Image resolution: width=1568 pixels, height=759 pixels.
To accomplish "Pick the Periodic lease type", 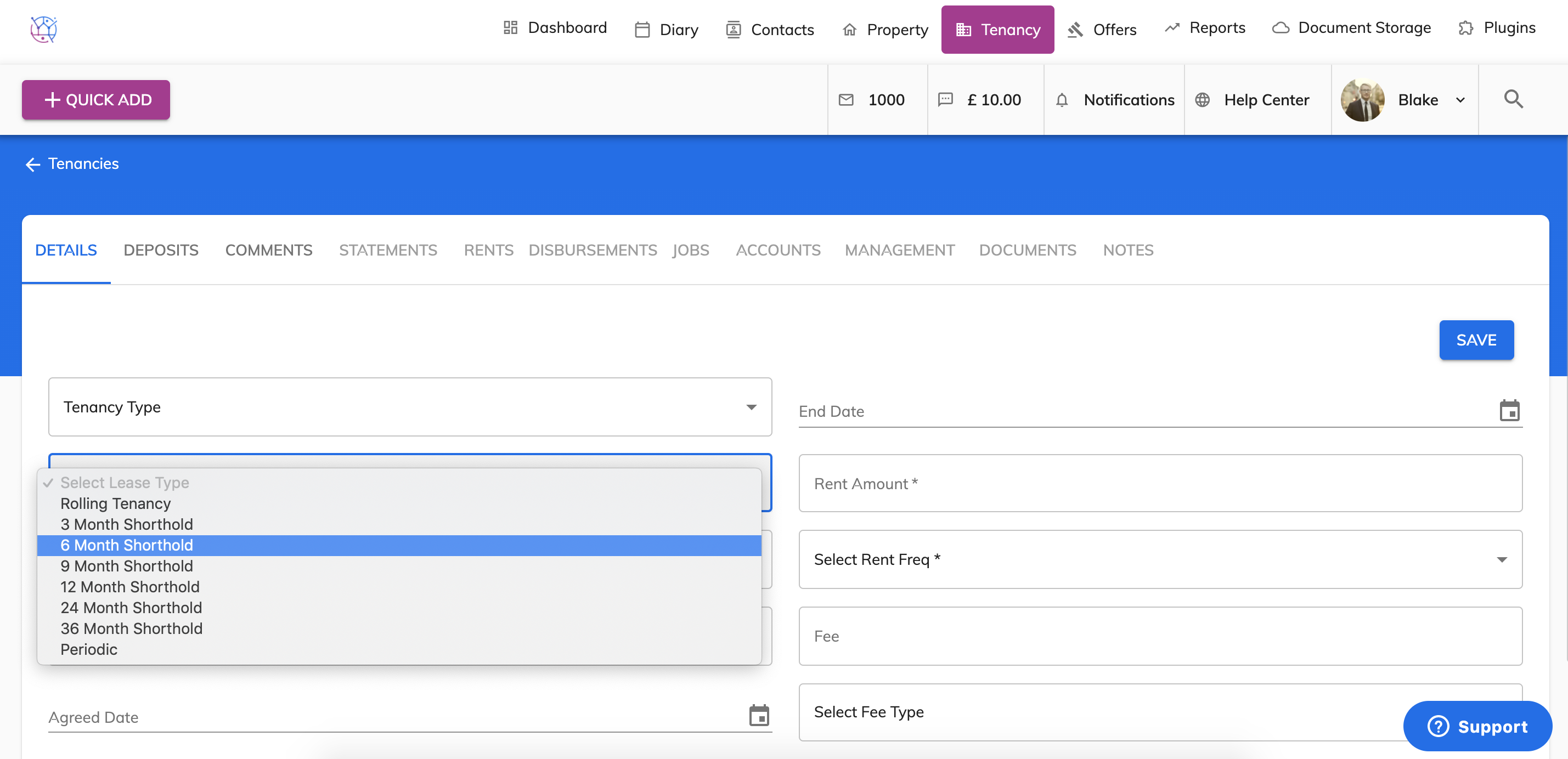I will [89, 649].
